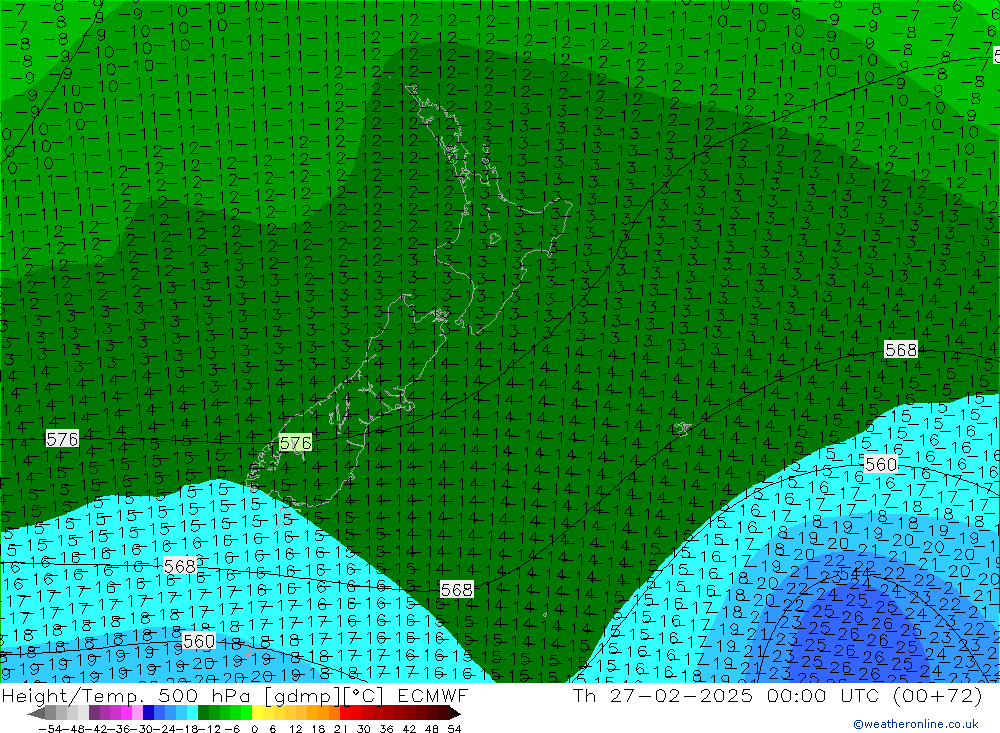Click the 576 label over South Island

click(295, 443)
